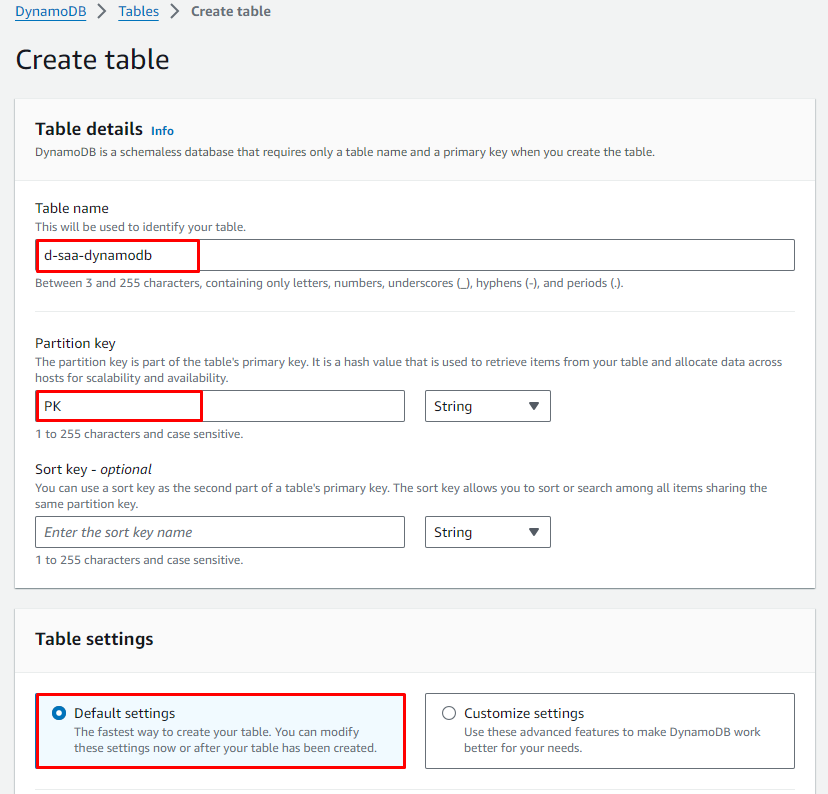Click the chevron separator after DynamoDB breadcrumb
This screenshot has width=828, height=794.
(x=102, y=12)
